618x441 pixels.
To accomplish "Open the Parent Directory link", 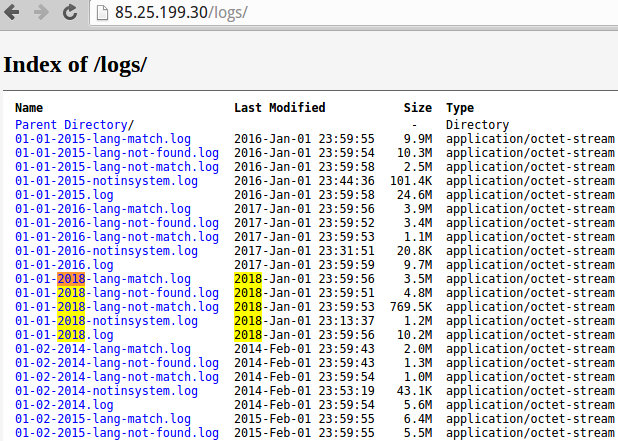I will pos(71,125).
